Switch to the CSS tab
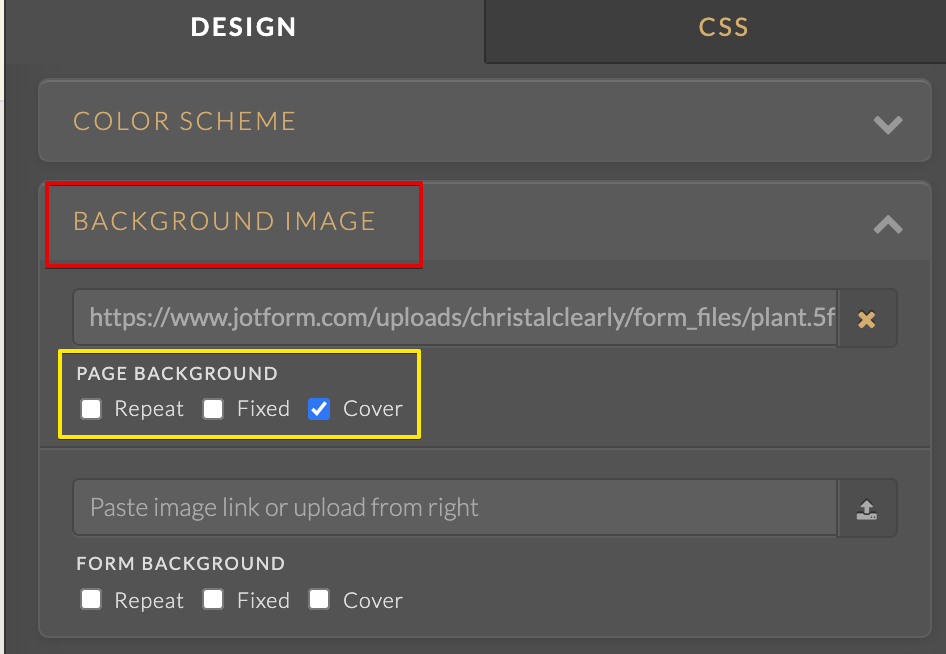 click(723, 28)
